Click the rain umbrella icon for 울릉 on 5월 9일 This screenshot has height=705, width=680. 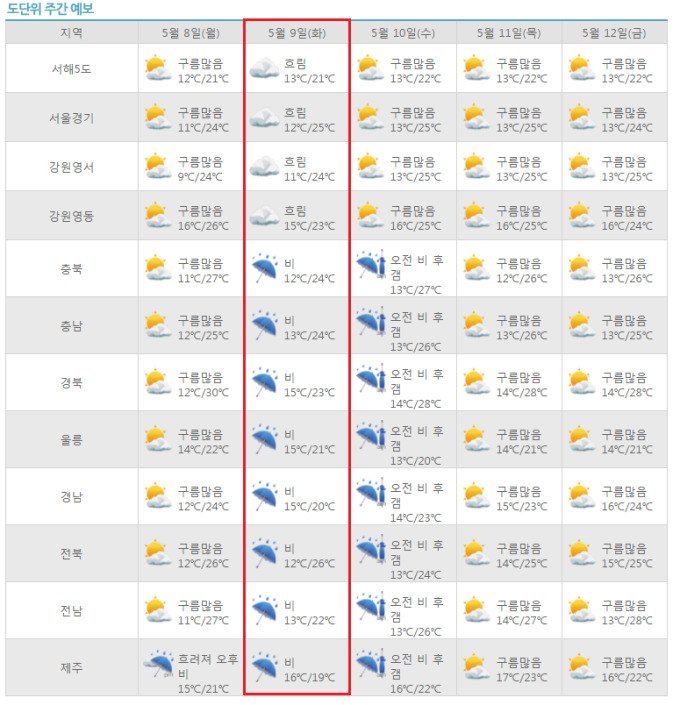[x=264, y=440]
